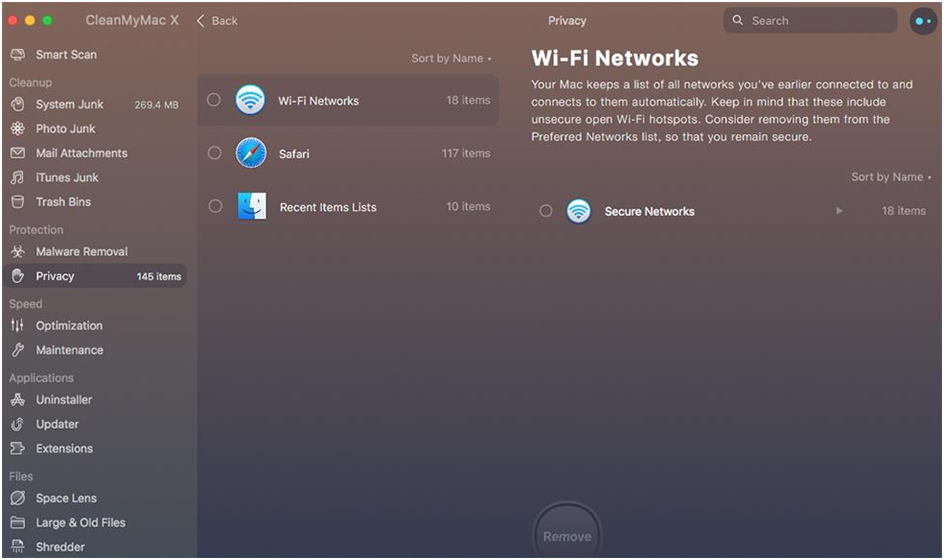Click '10 items' count for Recent Items

[468, 207]
